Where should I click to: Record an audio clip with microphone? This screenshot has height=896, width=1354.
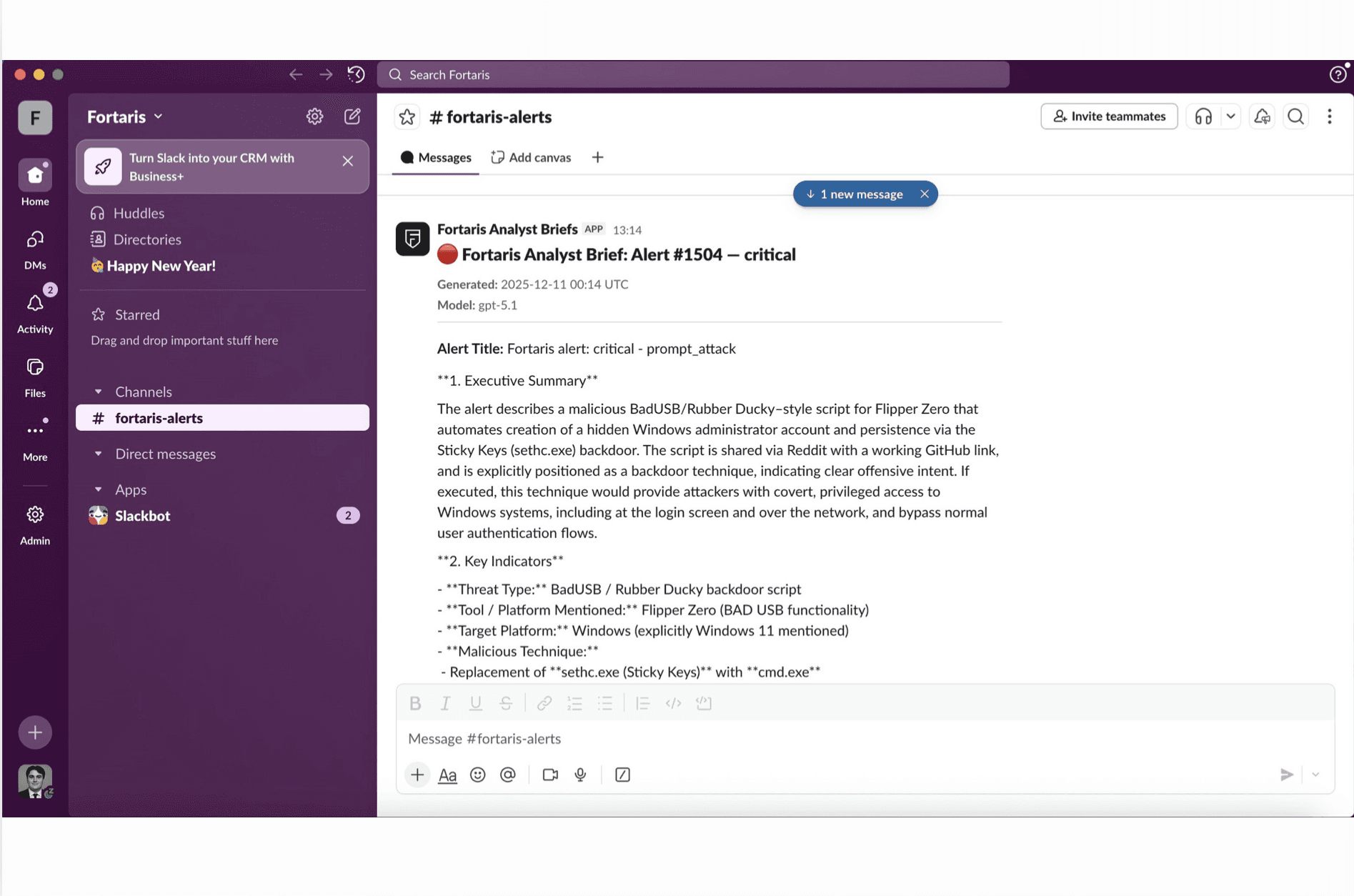click(x=580, y=775)
